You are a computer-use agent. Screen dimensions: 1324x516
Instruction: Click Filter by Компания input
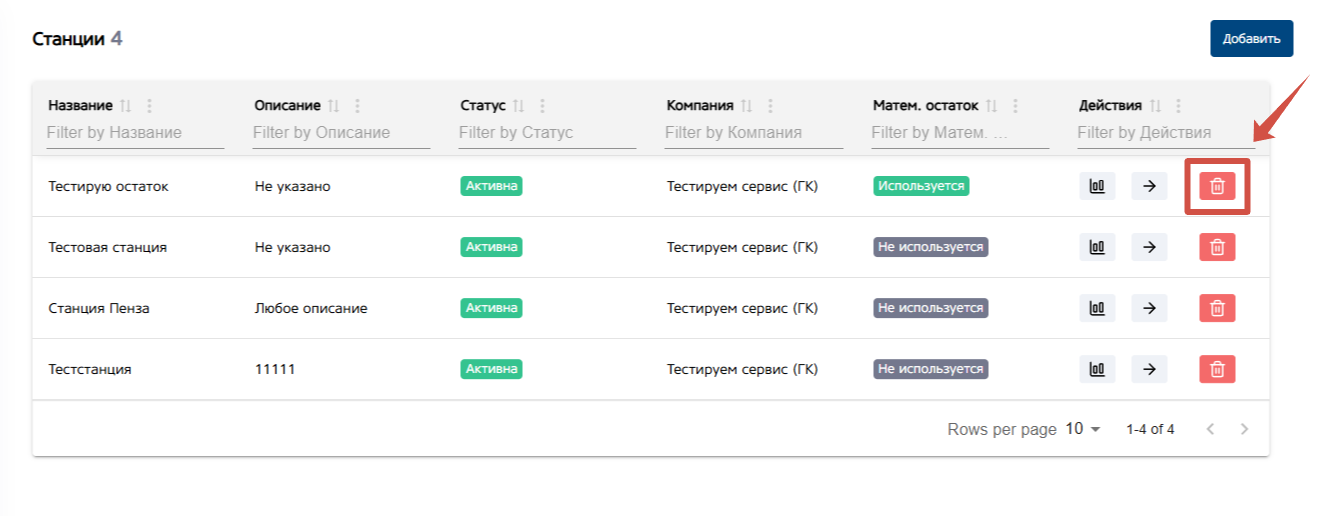click(x=753, y=132)
